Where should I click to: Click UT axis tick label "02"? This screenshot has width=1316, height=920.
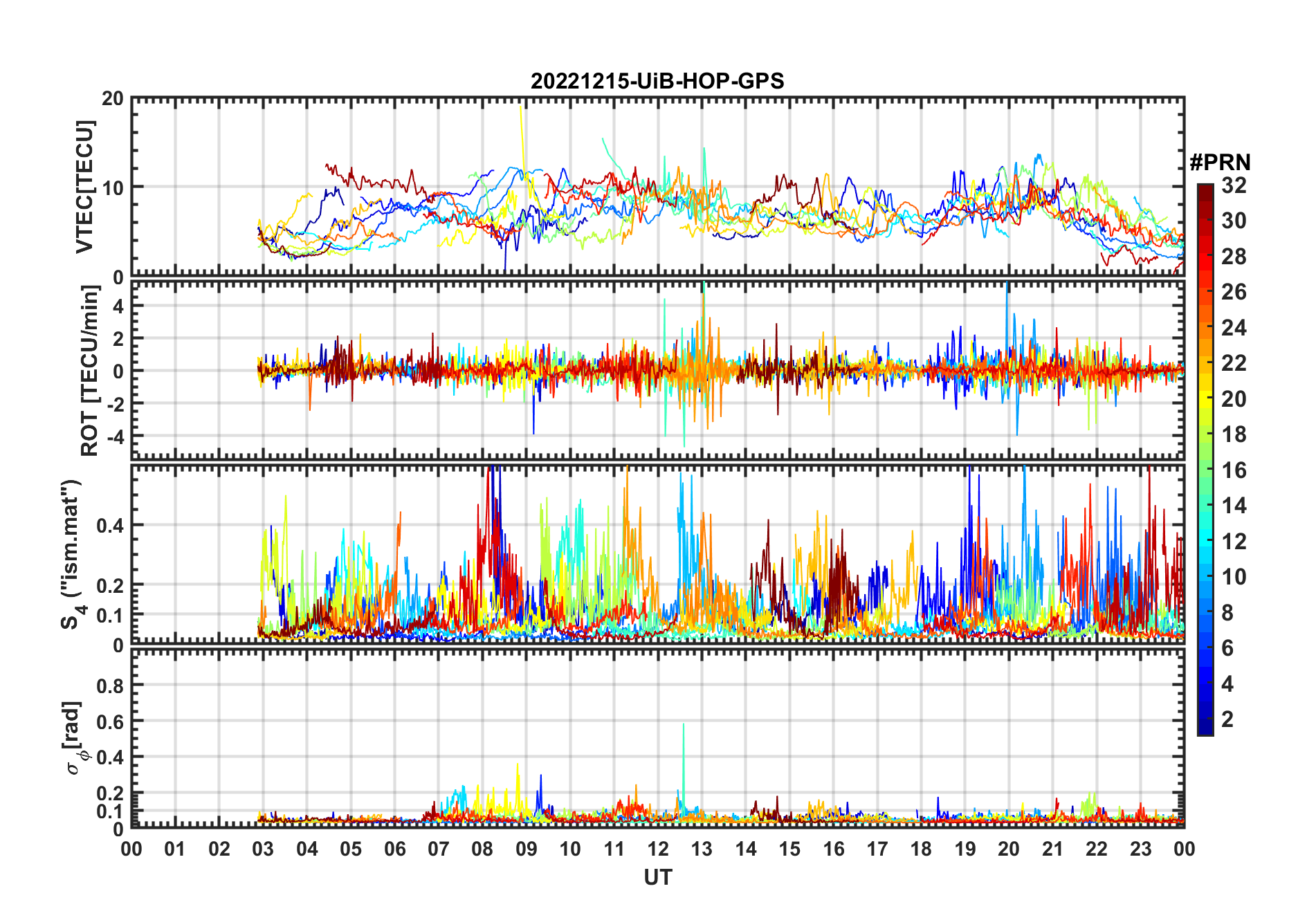(219, 849)
